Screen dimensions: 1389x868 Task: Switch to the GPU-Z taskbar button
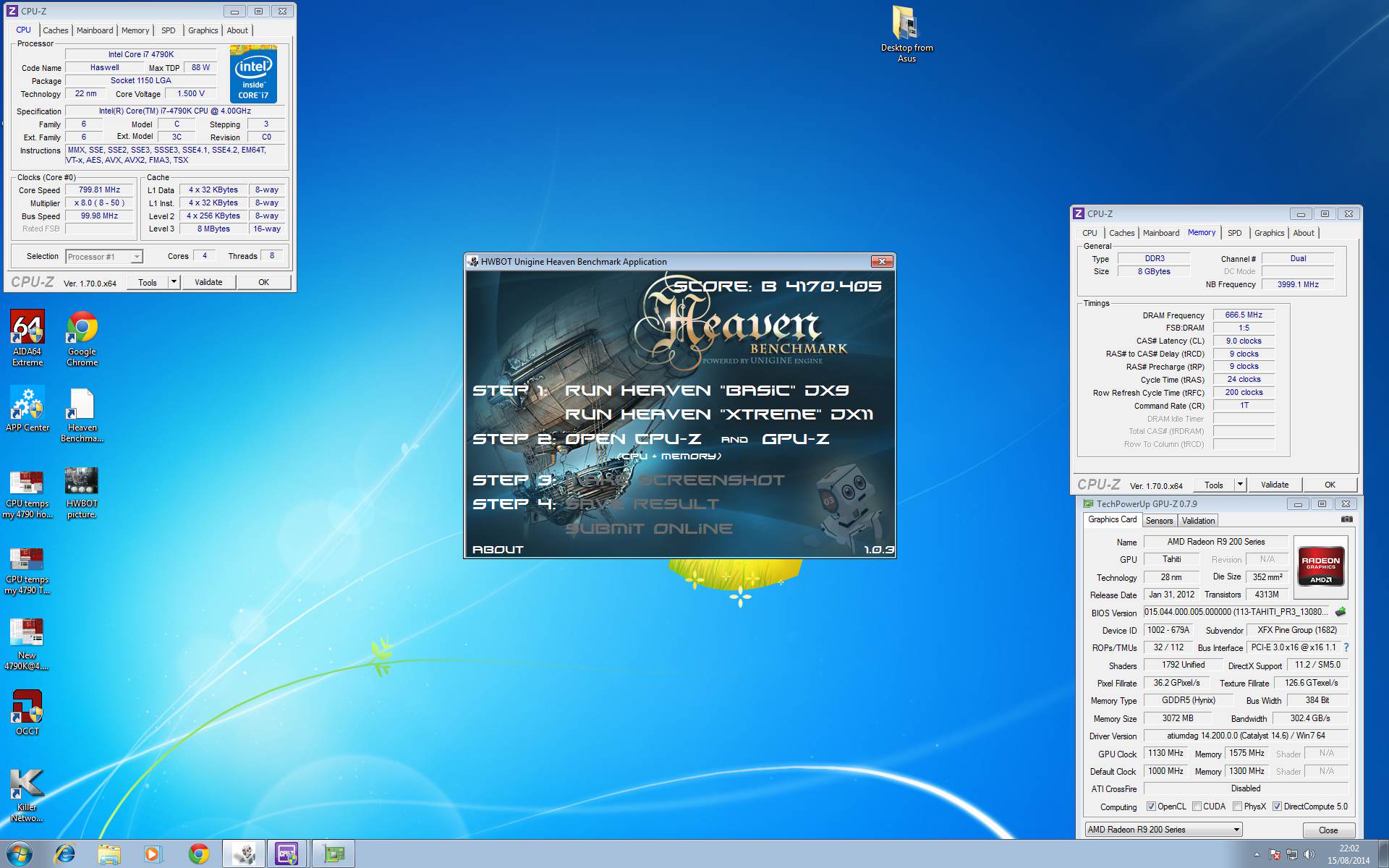point(334,854)
